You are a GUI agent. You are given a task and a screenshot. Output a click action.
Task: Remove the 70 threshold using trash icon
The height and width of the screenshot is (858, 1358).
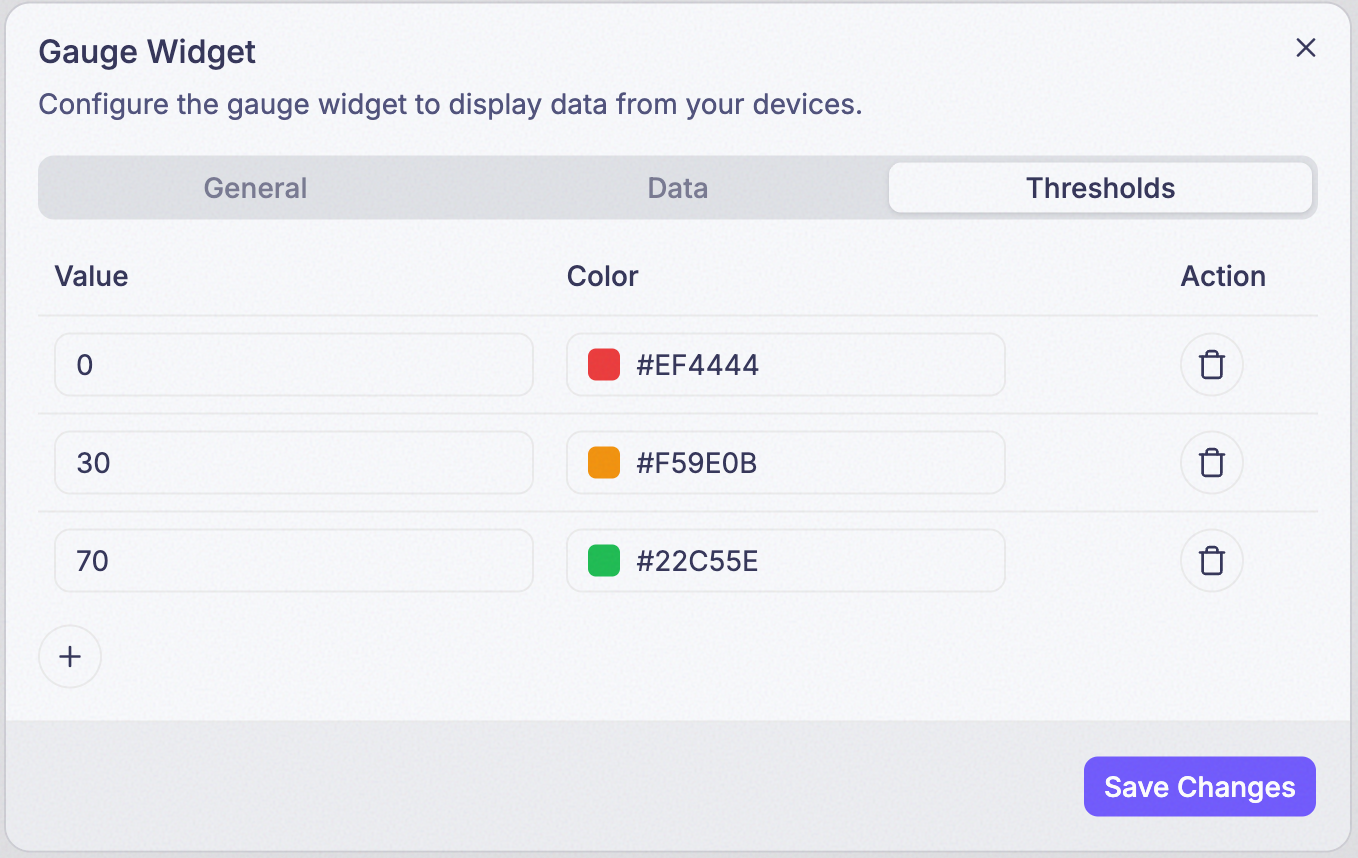coord(1212,561)
